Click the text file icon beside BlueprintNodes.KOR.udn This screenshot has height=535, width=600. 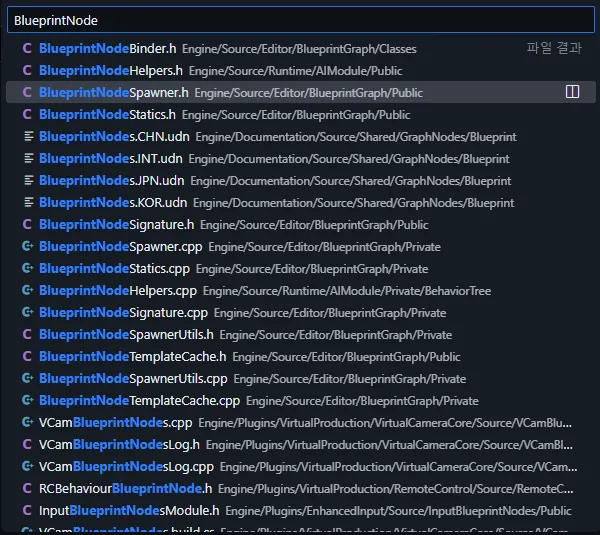coord(29,202)
